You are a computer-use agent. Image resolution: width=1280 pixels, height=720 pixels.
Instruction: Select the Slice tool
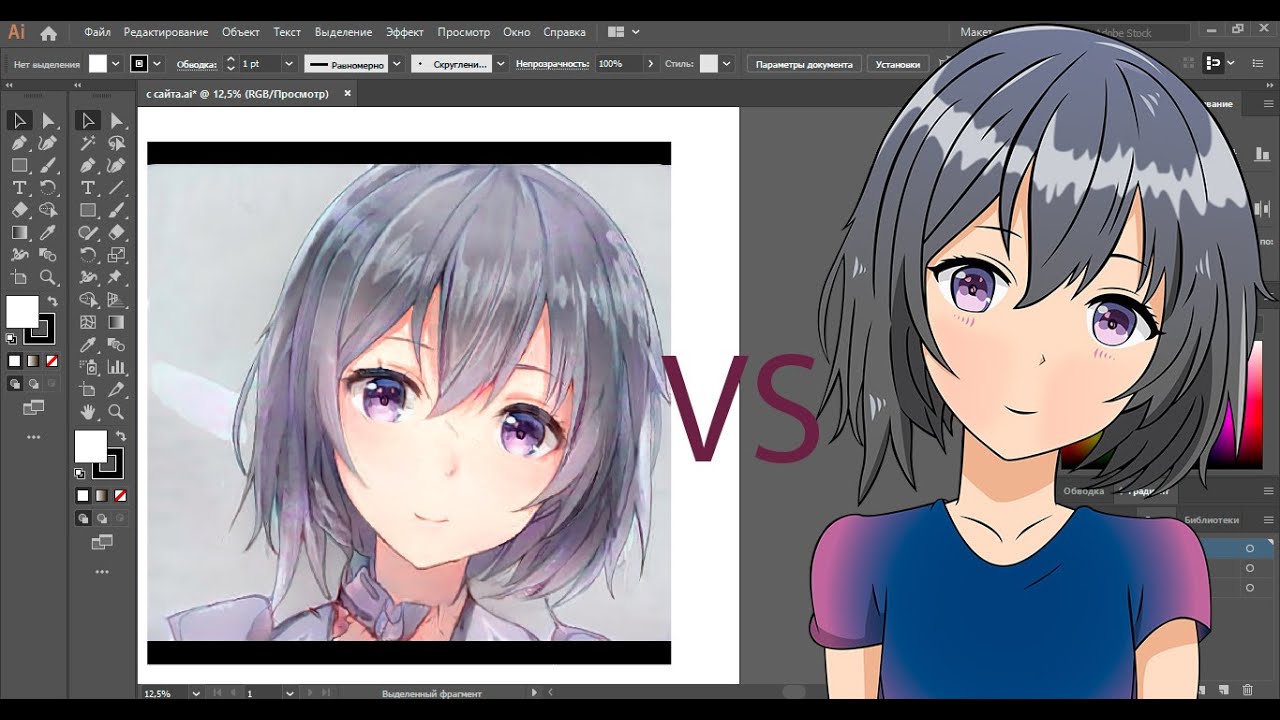116,389
